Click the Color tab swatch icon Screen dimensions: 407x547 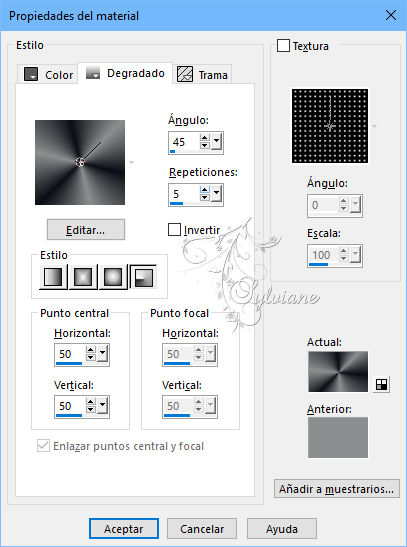click(31, 74)
